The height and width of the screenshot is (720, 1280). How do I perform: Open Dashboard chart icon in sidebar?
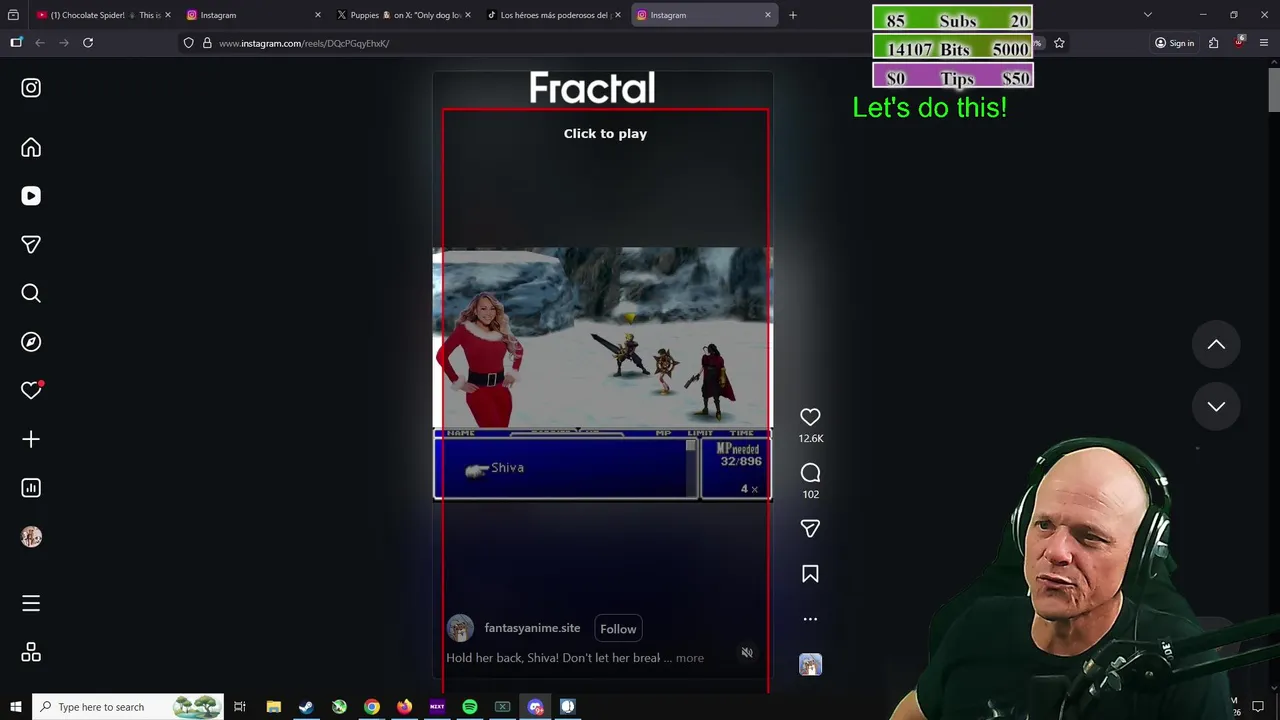31,488
